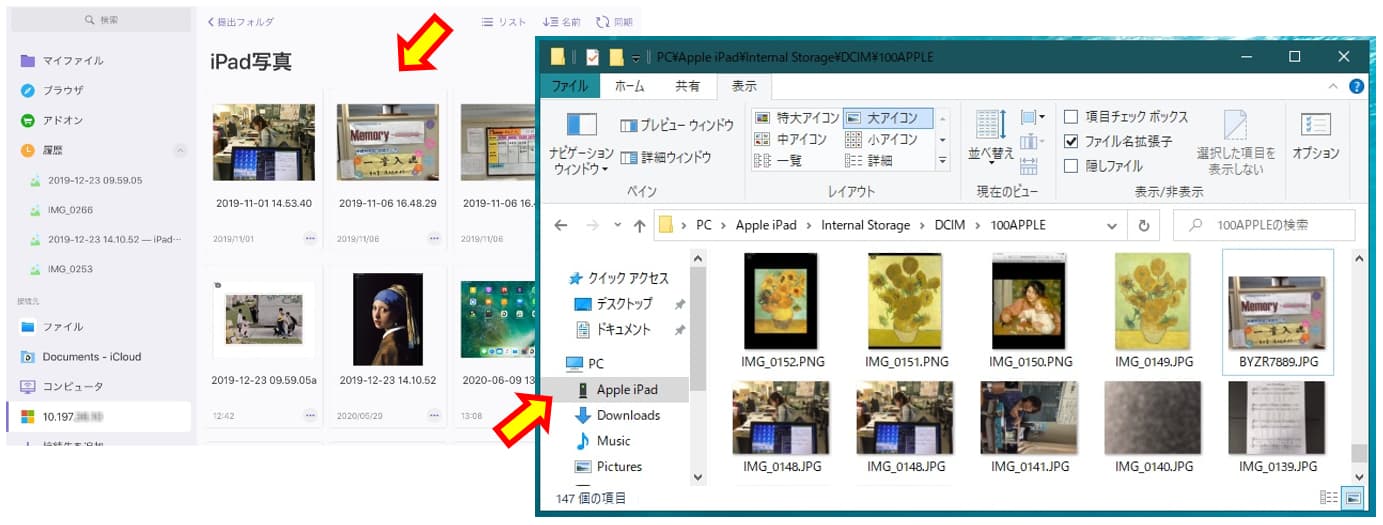Choose 特大アイコン layout

(796, 118)
